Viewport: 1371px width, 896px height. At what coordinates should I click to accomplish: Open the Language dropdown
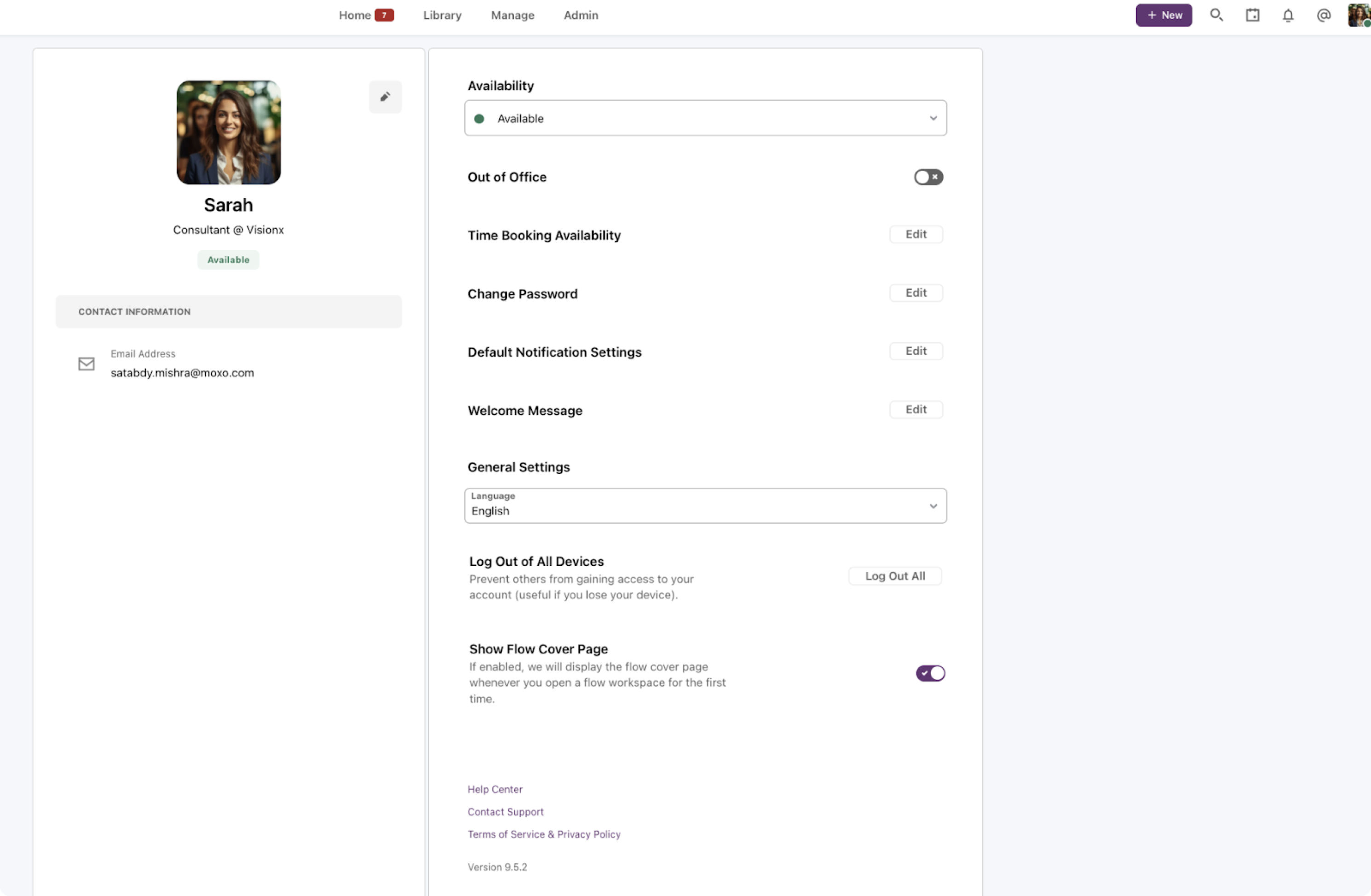click(x=705, y=505)
